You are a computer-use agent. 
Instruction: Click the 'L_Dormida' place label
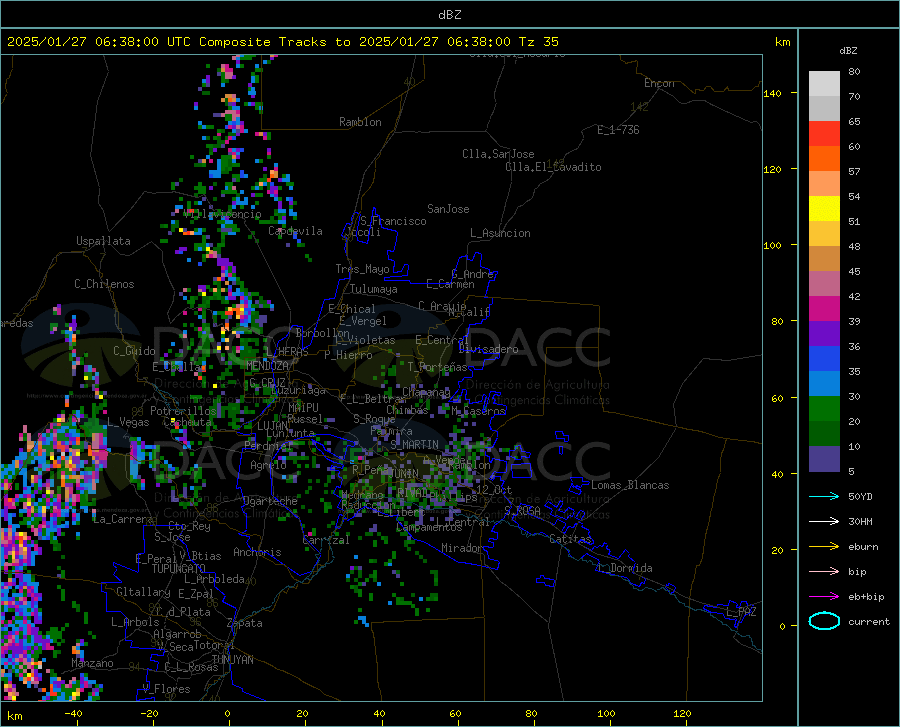(625, 568)
